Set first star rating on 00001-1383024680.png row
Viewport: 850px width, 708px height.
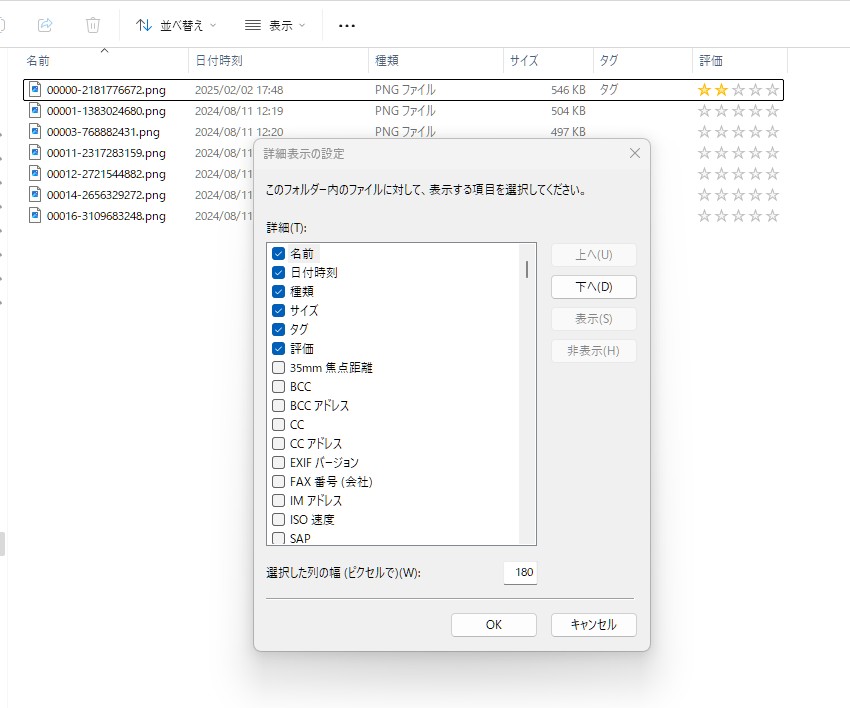pyautogui.click(x=704, y=111)
